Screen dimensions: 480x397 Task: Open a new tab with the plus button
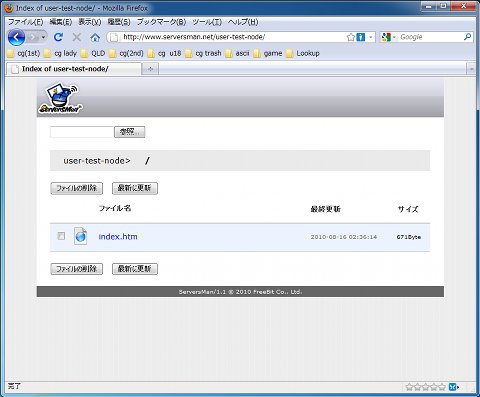pos(150,69)
